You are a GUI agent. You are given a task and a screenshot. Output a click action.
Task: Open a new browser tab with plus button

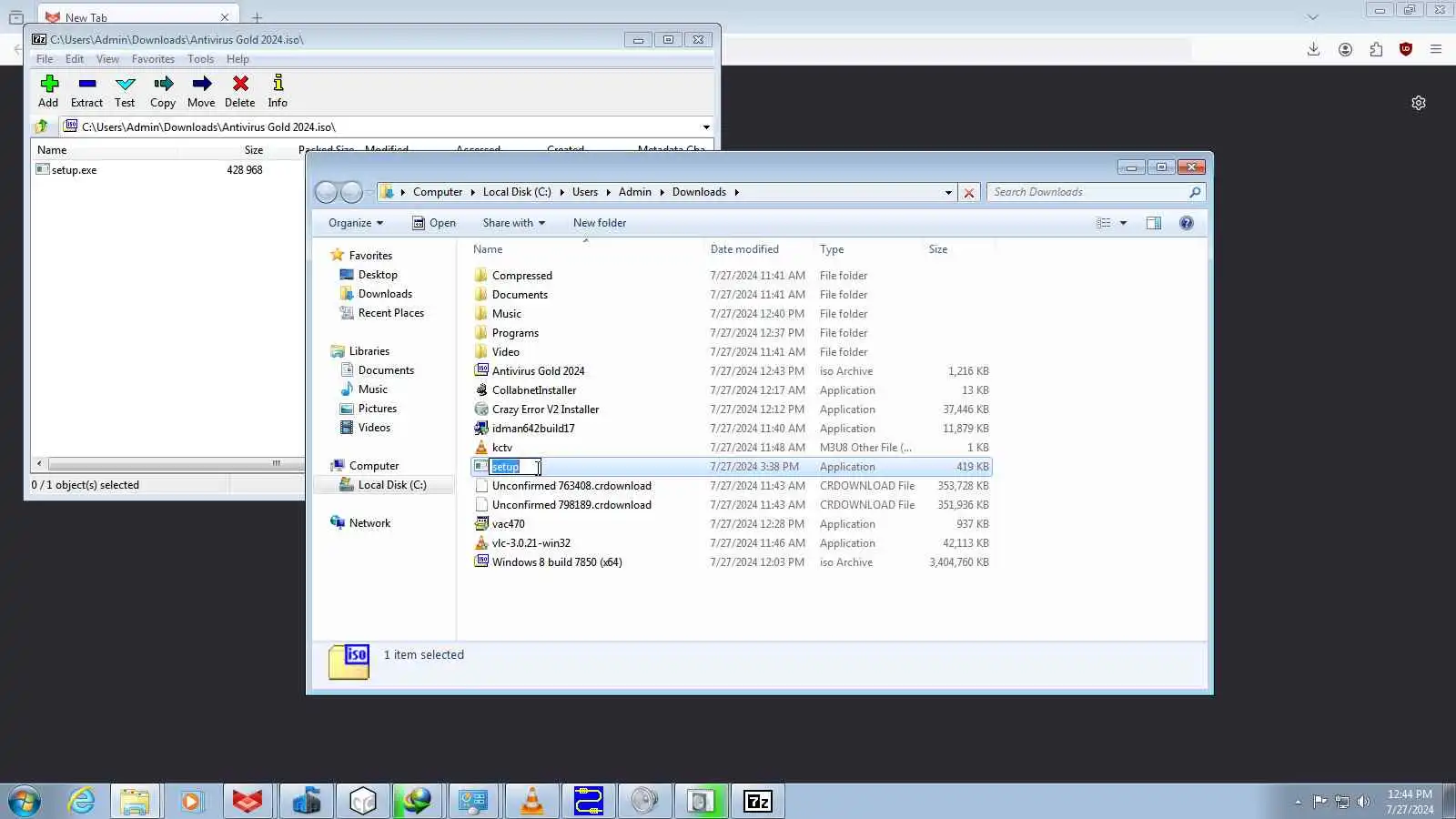(x=257, y=17)
